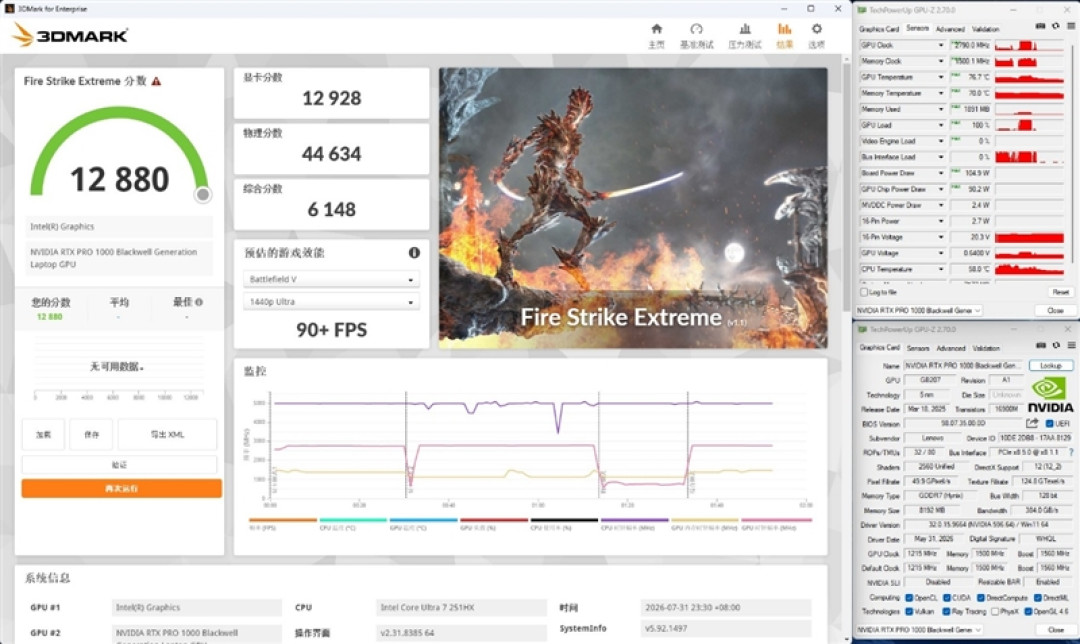Click the 显卡分数 value 12 928
The height and width of the screenshot is (644, 1080).
click(331, 98)
